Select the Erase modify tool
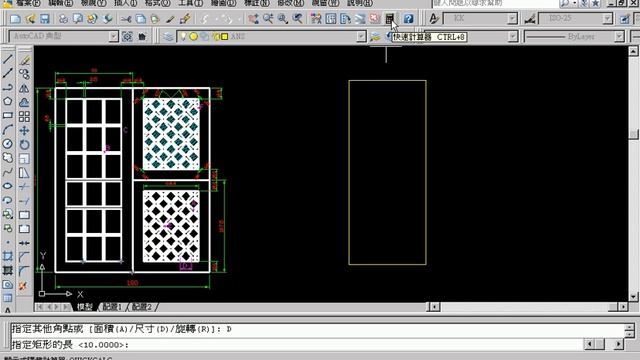Screen dimensions: 640x360 pyautogui.click(x=24, y=60)
